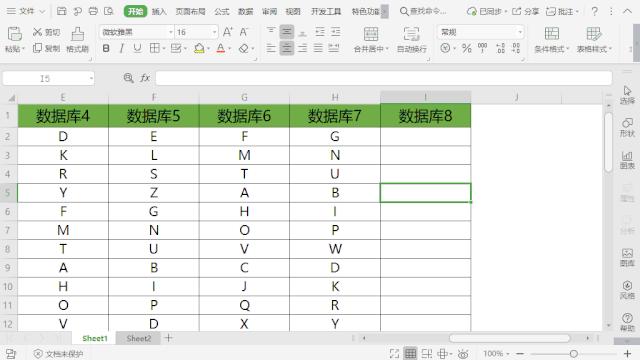Click the Paste button
The height and width of the screenshot is (360, 640).
15,40
